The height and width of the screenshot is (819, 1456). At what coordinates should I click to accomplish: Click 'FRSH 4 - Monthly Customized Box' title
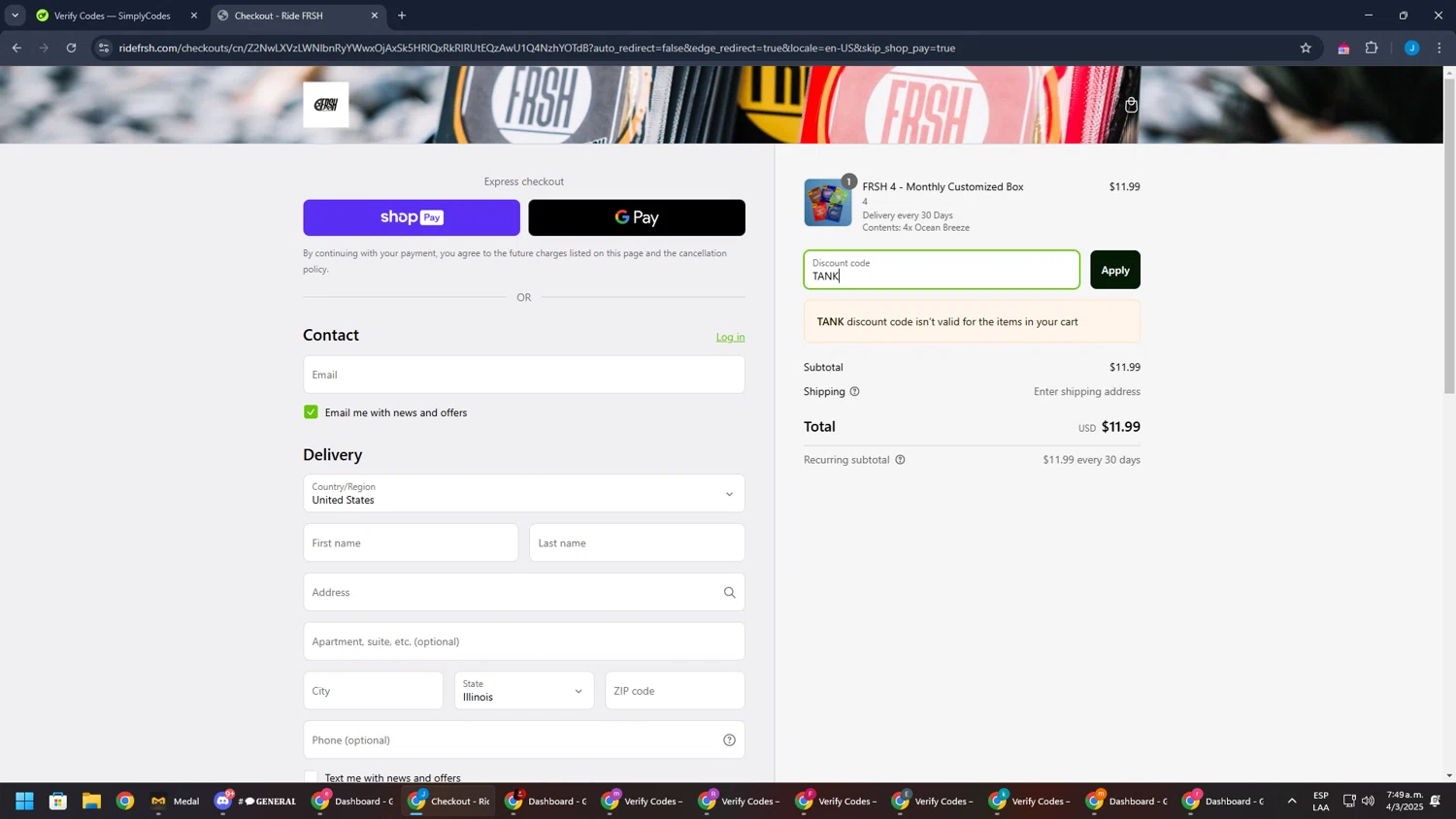(x=943, y=187)
